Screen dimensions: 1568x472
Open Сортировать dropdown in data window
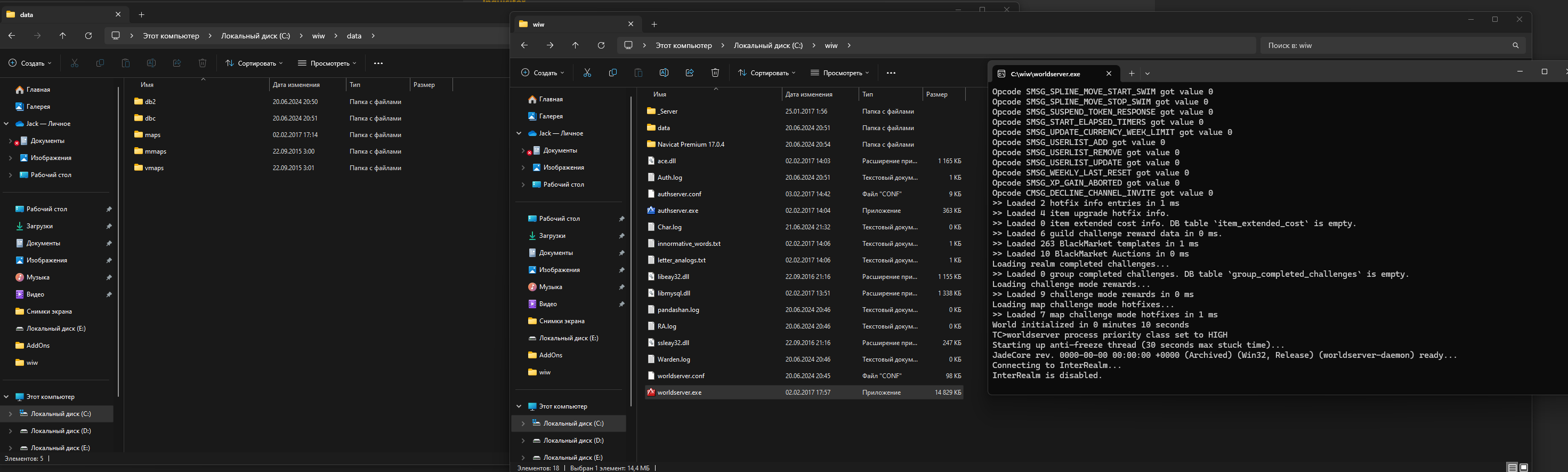pos(254,63)
